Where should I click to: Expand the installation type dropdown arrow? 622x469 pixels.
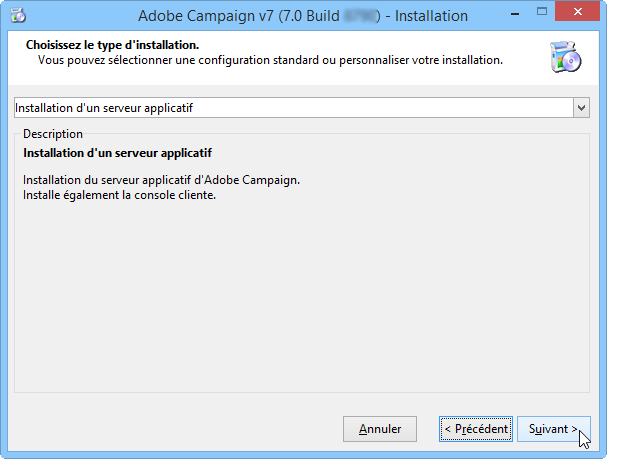581,108
